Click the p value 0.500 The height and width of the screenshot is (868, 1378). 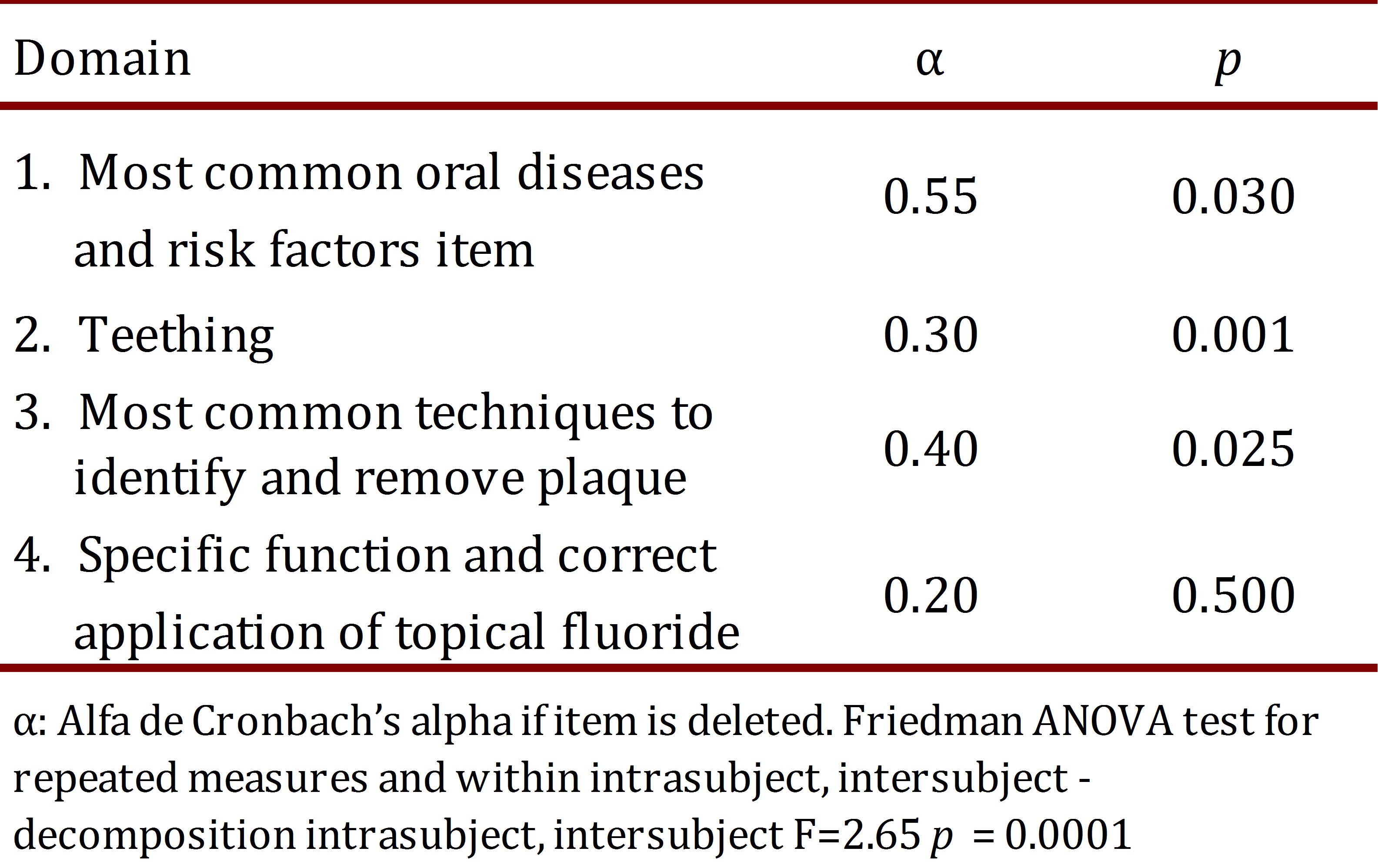[1233, 595]
